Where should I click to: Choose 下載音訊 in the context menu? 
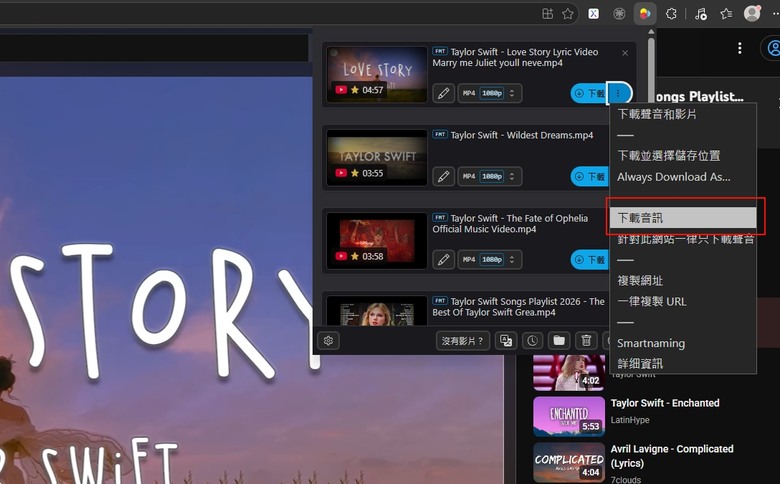point(682,218)
